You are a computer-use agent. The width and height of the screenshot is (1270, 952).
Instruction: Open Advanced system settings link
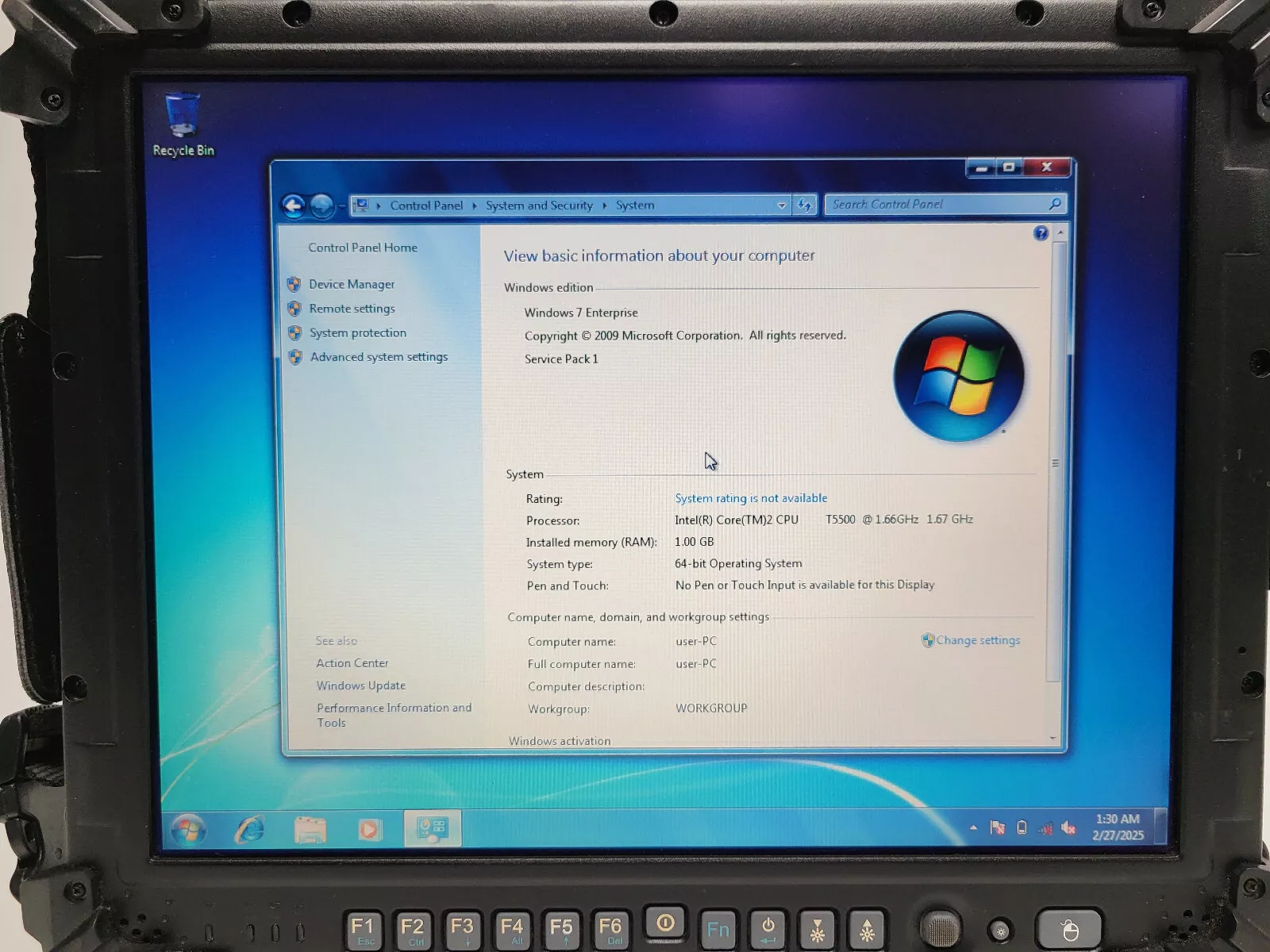pyautogui.click(x=379, y=357)
